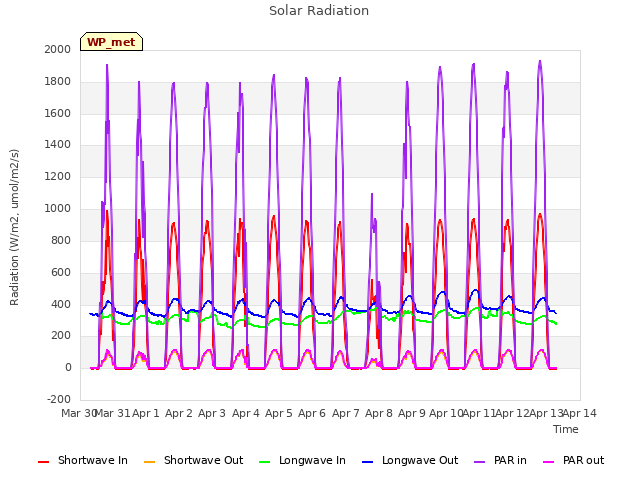Click the Mar 30 x-axis label
Viewport: 640px width, 480px height.
click(x=78, y=413)
